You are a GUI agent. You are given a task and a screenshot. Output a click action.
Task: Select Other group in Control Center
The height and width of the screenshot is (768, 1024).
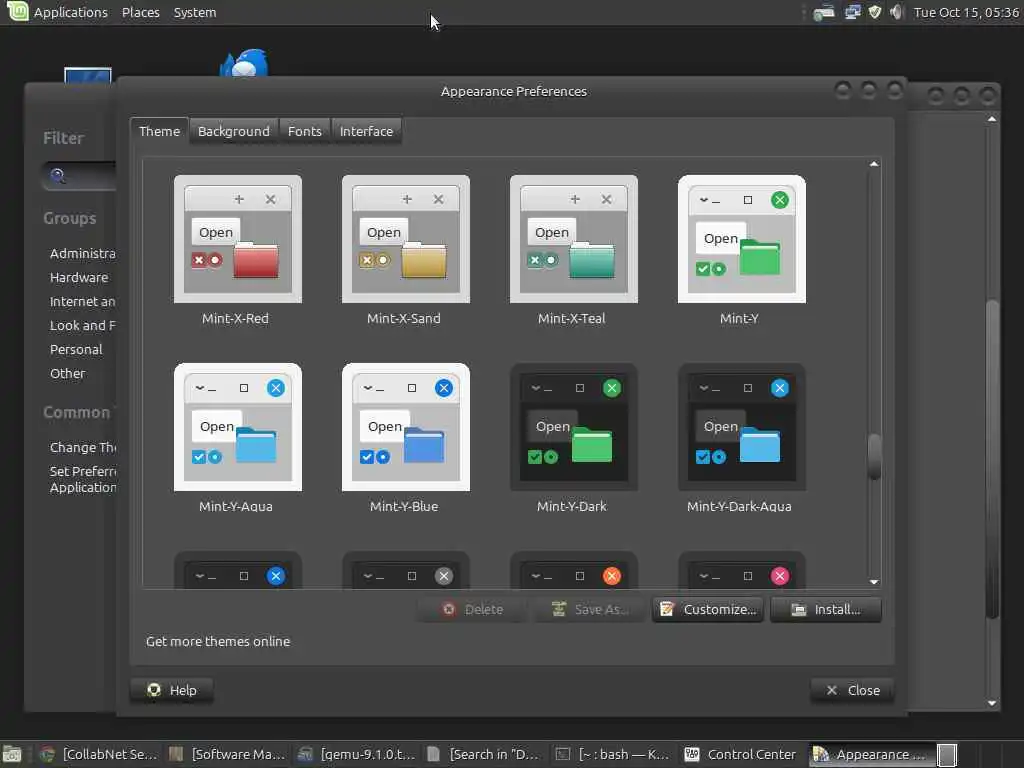click(68, 374)
